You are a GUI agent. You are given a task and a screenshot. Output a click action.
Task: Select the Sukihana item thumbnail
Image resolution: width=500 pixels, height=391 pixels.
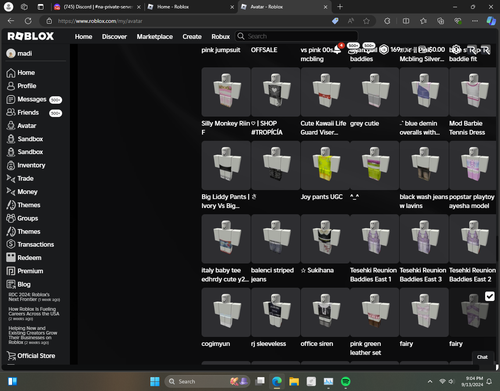point(325,239)
